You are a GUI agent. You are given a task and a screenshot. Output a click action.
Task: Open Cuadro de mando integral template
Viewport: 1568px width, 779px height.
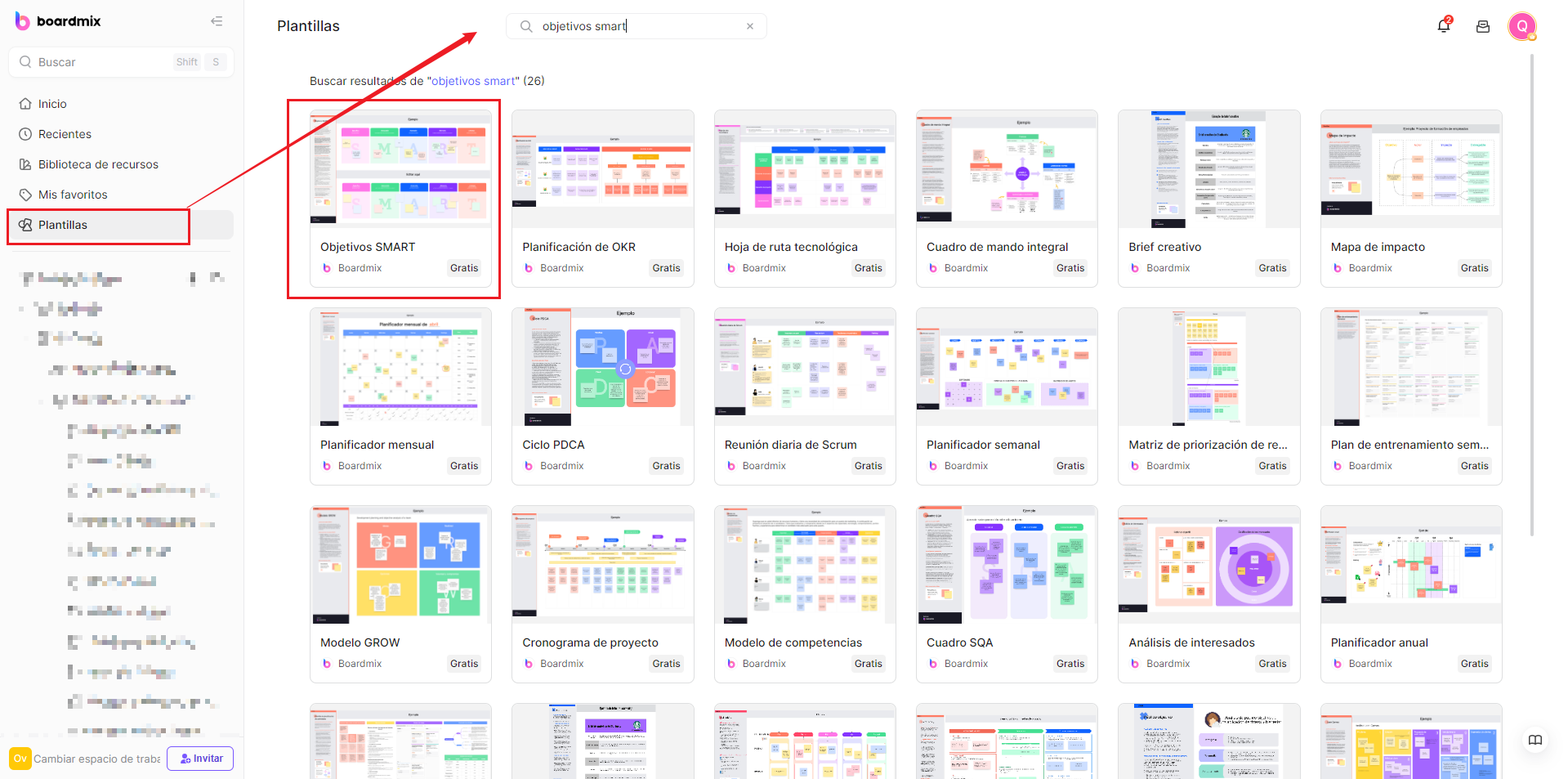[1007, 199]
